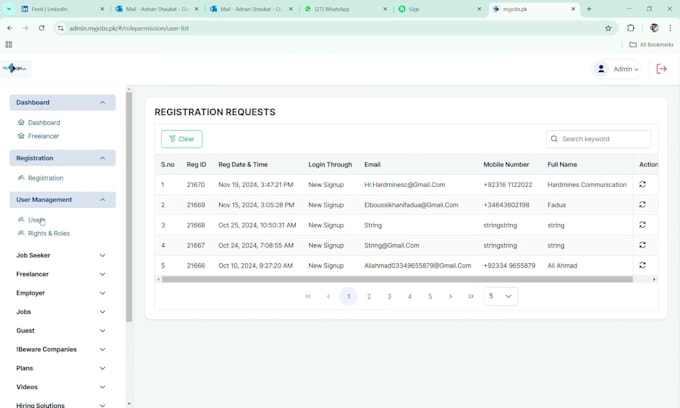Click the Reg Date & Time column header
This screenshot has width=680, height=408.
click(243, 165)
